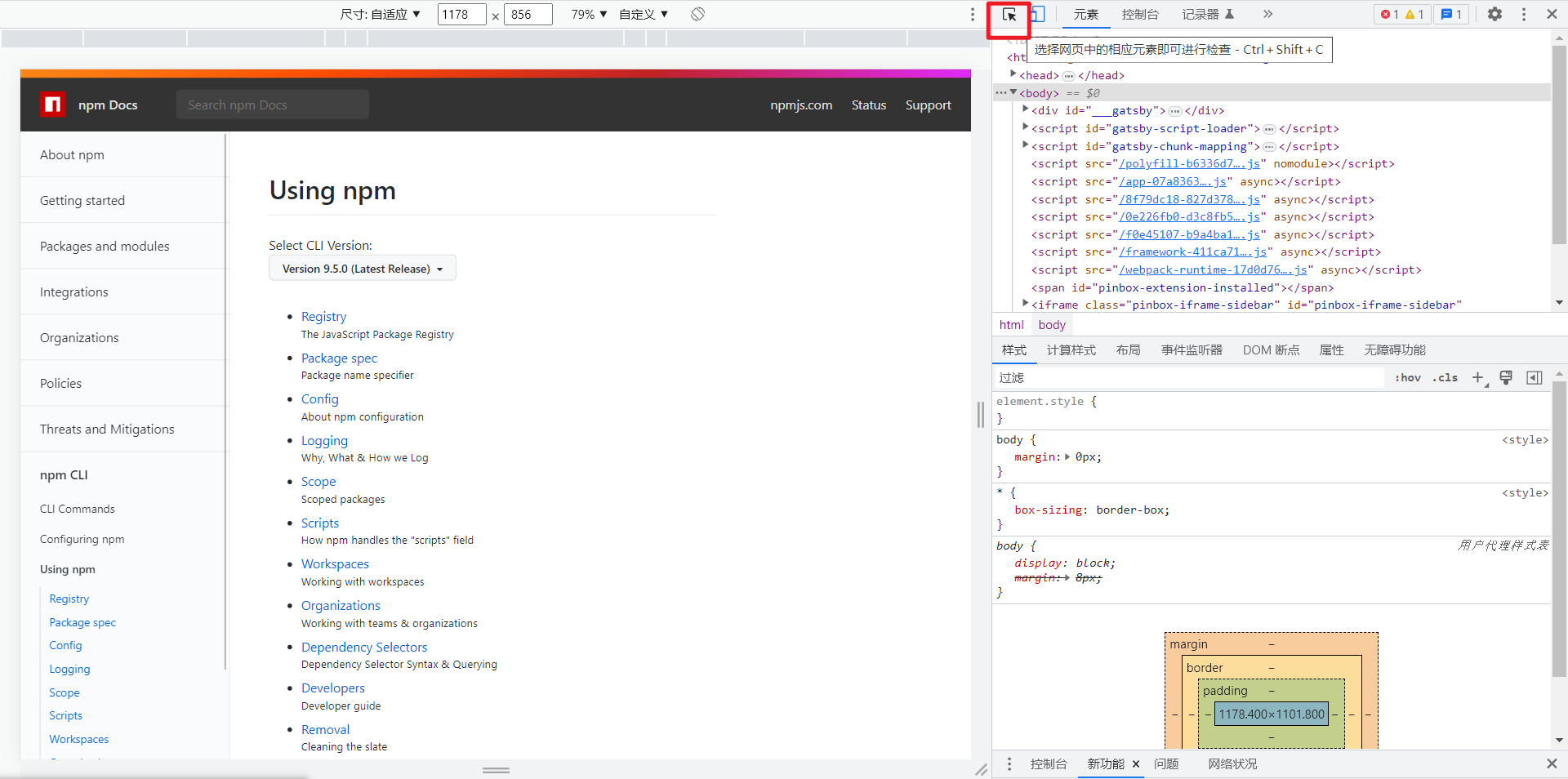Screen dimensions: 1568x779
Task: Open the Dependency Selectors link
Action: click(x=364, y=647)
